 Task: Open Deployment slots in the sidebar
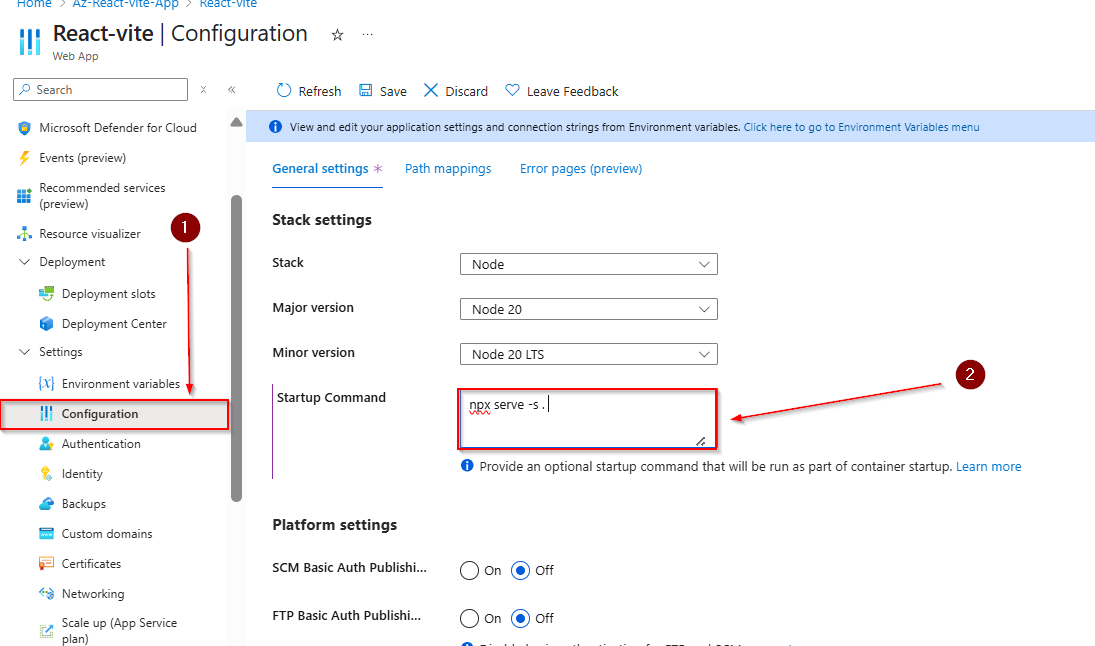point(109,294)
